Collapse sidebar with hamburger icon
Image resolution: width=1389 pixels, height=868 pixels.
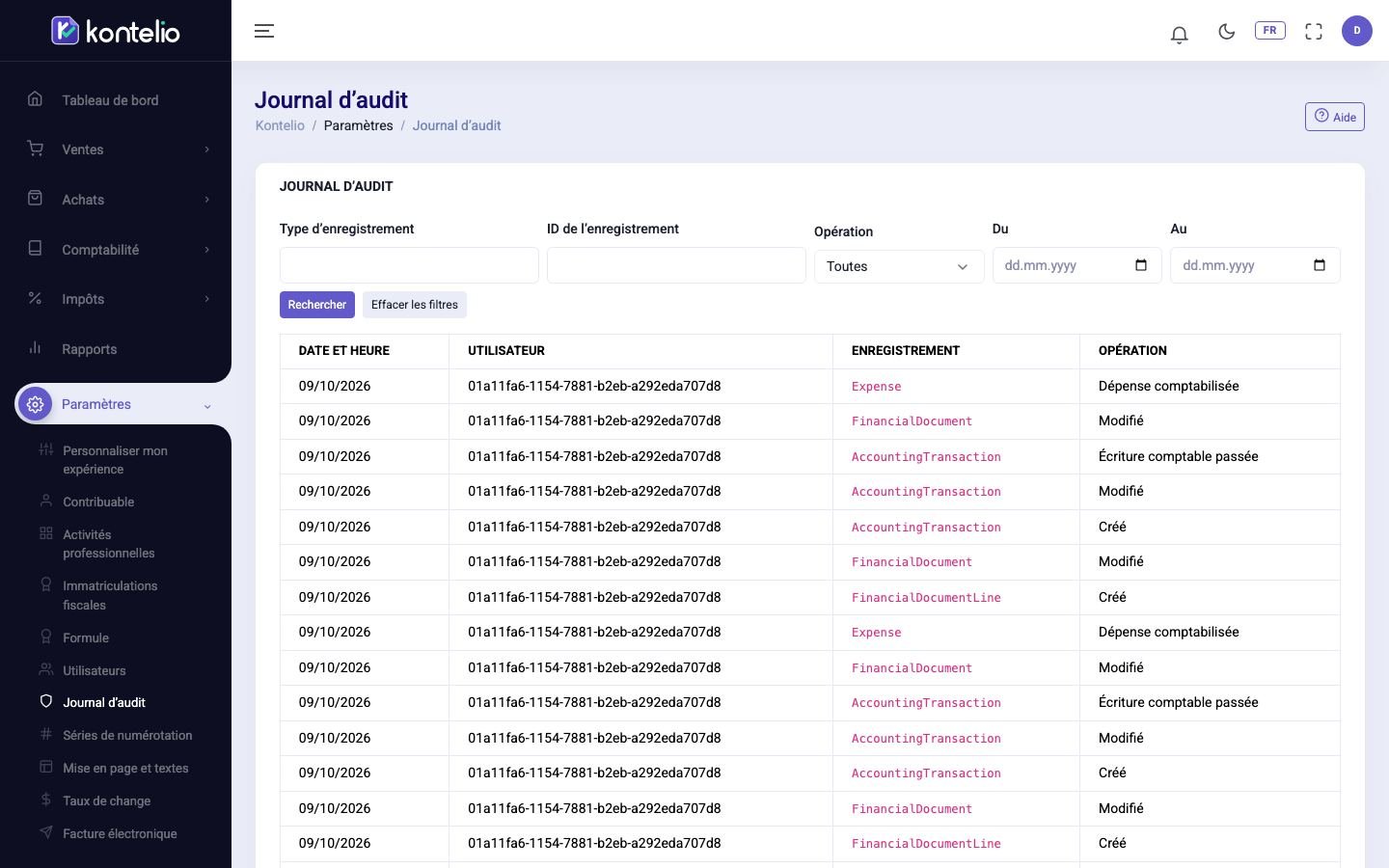264,31
